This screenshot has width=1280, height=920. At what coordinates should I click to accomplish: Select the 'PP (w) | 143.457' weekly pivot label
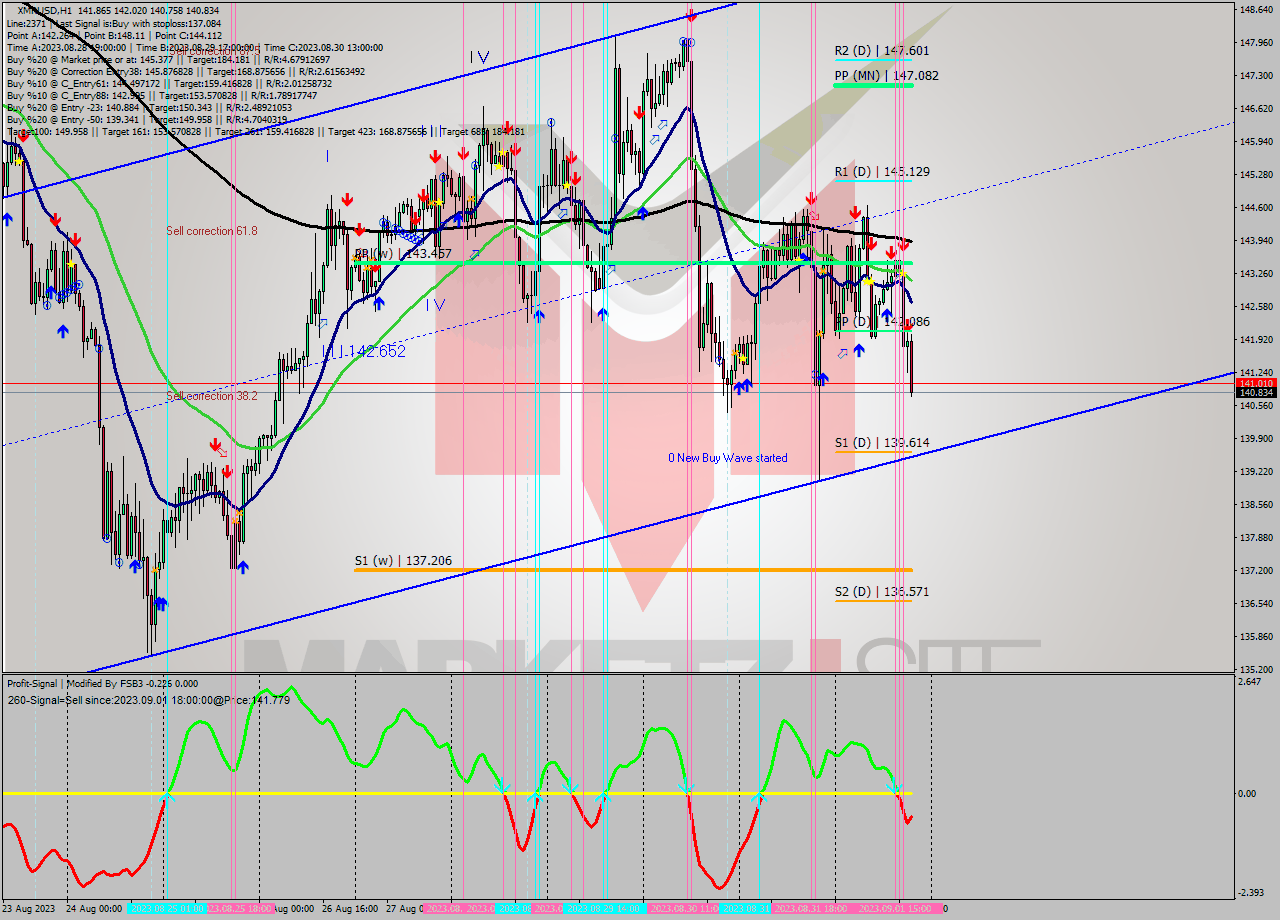(403, 254)
